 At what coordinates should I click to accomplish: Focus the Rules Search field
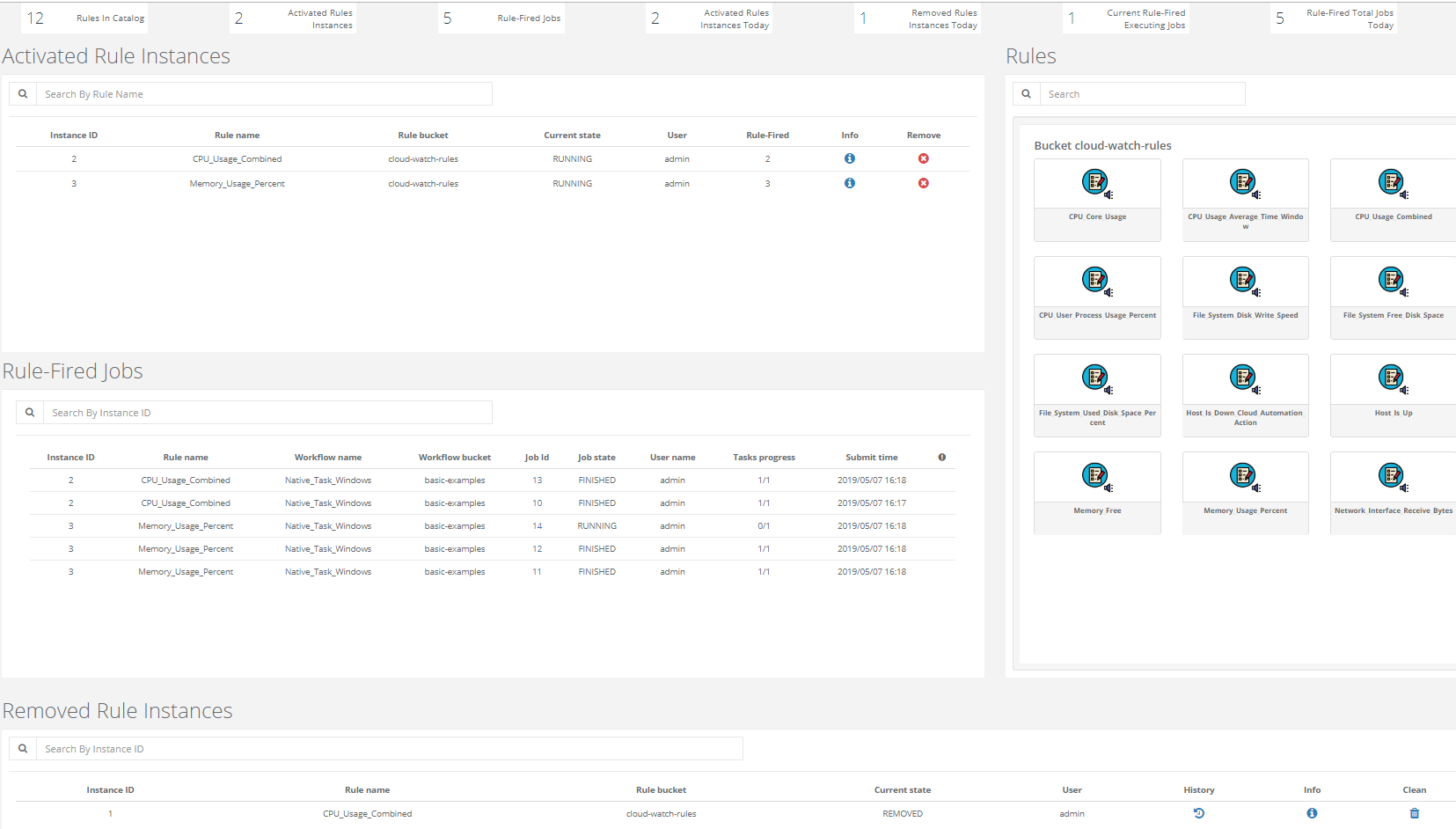click(1143, 94)
